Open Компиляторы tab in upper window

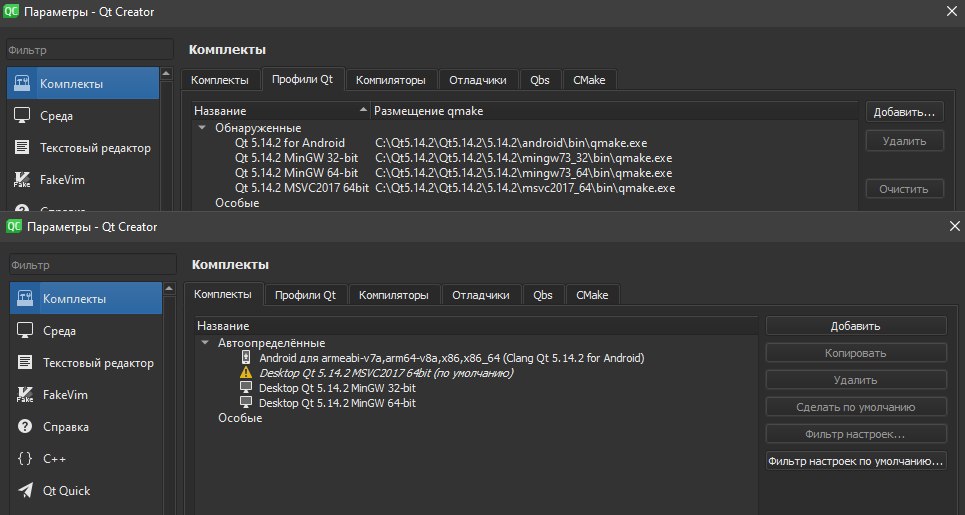pyautogui.click(x=391, y=80)
